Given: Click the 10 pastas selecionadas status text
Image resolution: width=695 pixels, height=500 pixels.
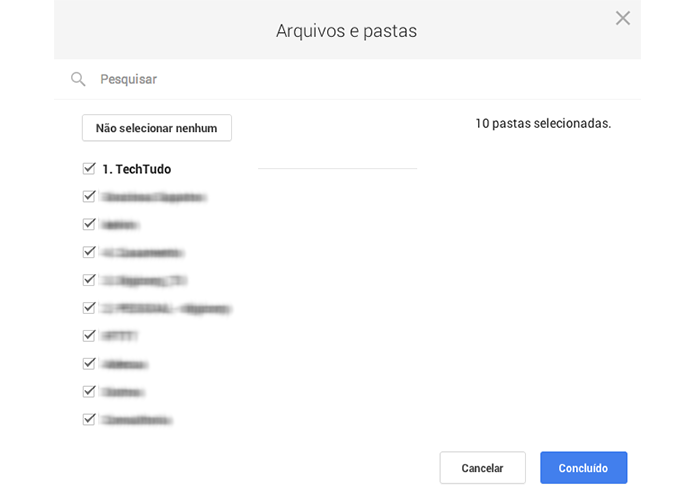Looking at the screenshot, I should pyautogui.click(x=543, y=123).
